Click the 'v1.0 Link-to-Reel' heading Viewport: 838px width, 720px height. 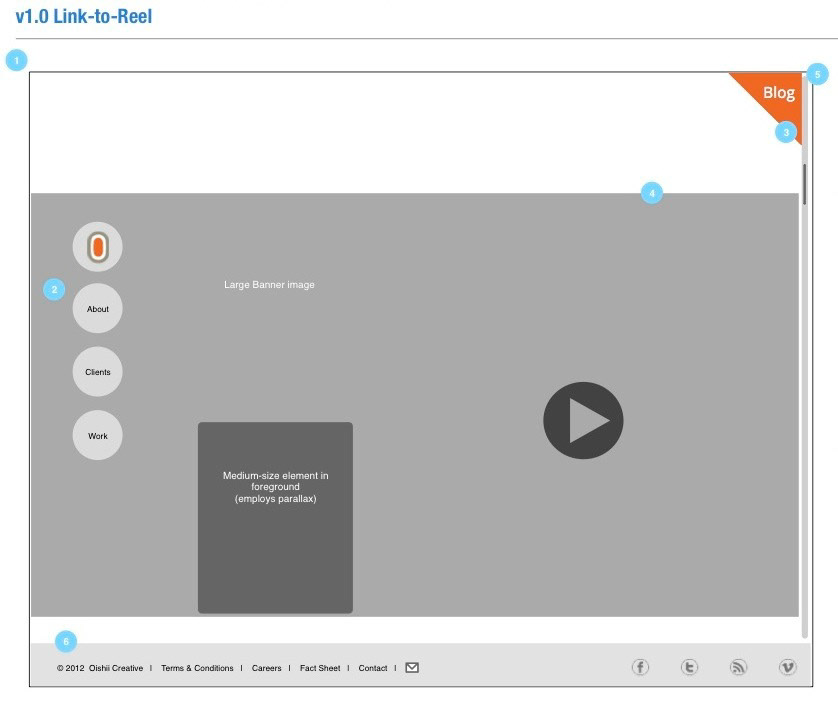[84, 17]
